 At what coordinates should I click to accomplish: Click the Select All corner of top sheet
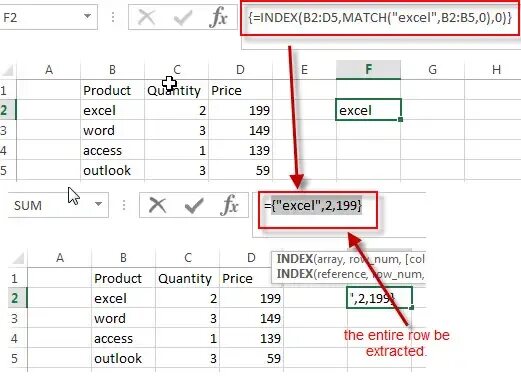point(7,70)
